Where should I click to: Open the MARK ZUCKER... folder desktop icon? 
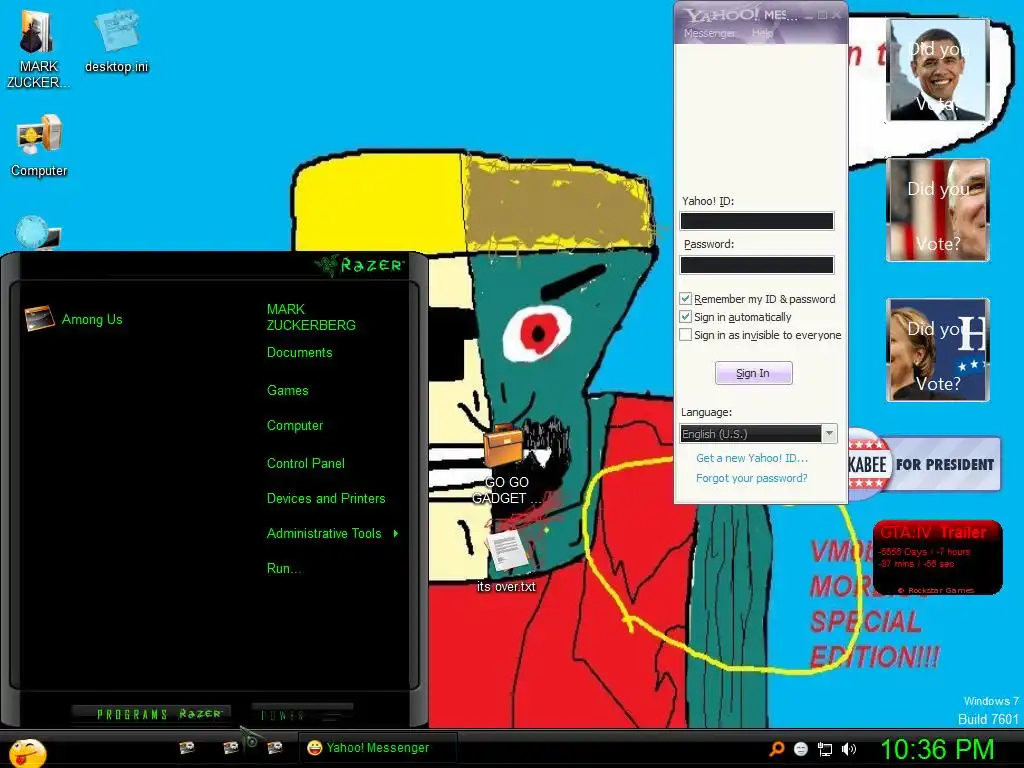click(x=38, y=49)
